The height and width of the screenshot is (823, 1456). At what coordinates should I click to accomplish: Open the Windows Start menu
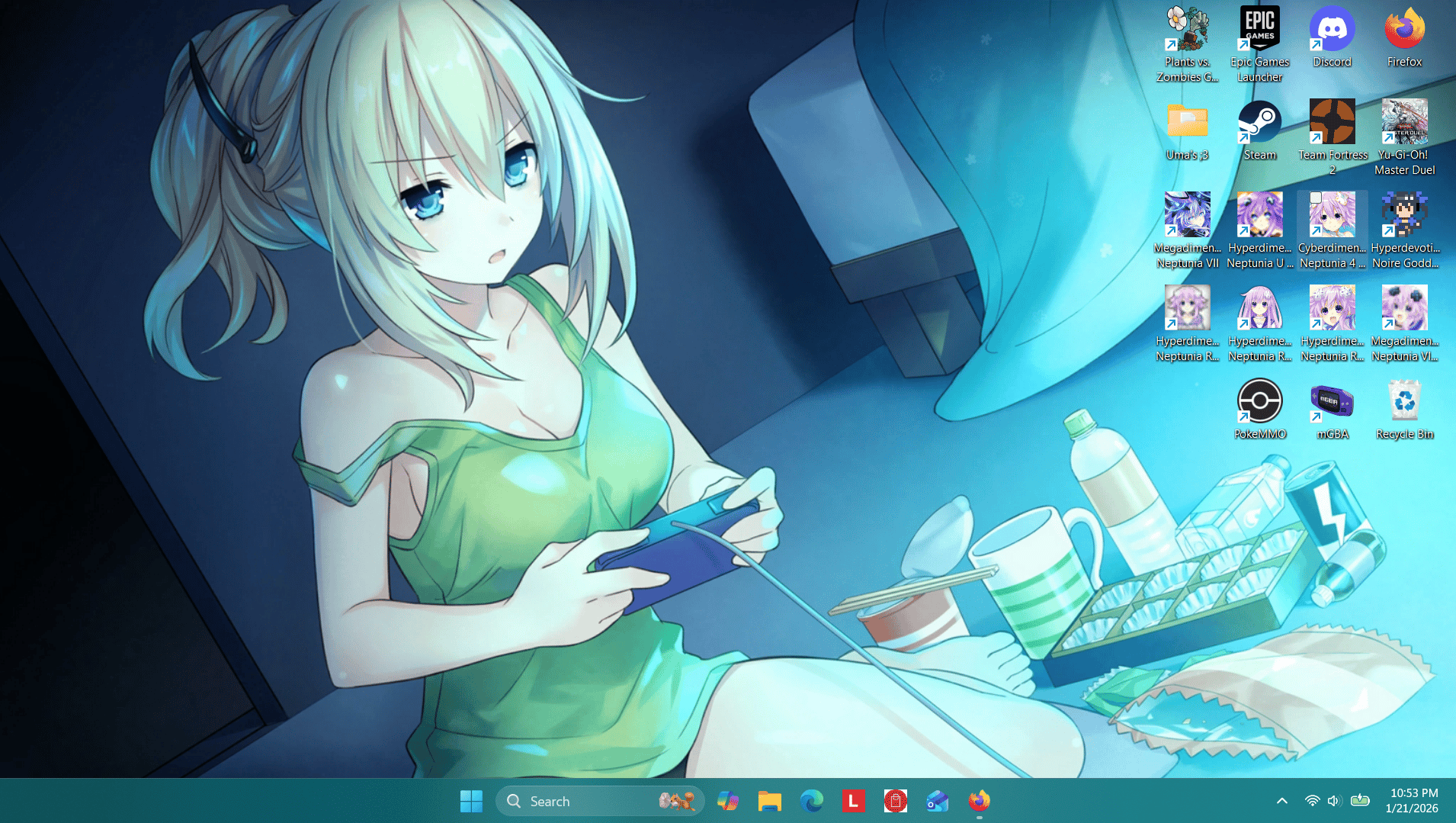pyautogui.click(x=471, y=801)
